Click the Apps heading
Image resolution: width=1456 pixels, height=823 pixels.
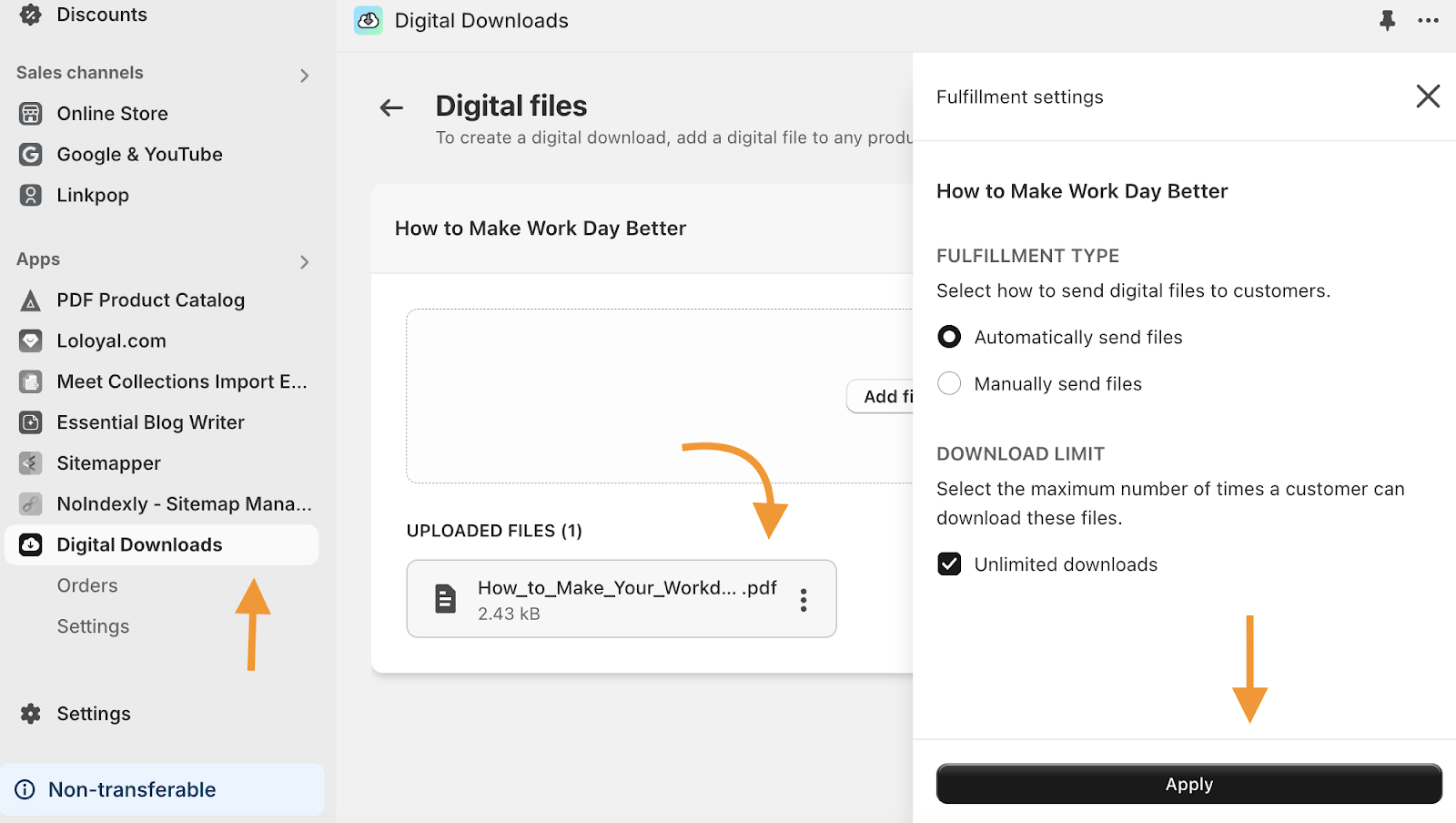38,259
